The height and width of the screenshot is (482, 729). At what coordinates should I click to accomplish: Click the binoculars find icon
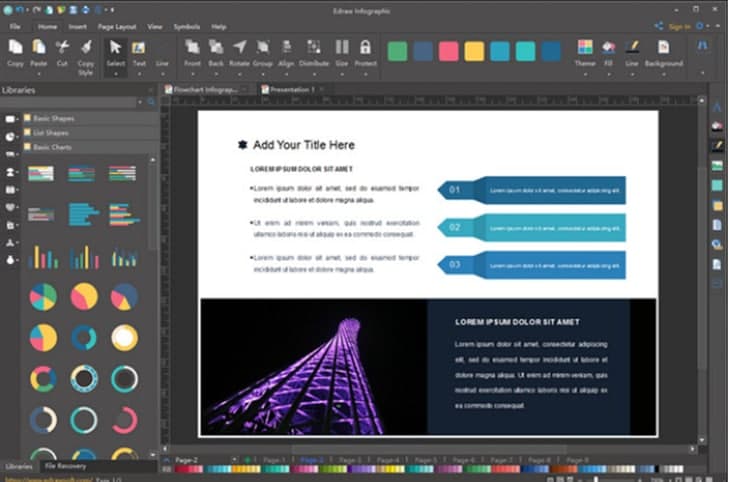point(702,46)
